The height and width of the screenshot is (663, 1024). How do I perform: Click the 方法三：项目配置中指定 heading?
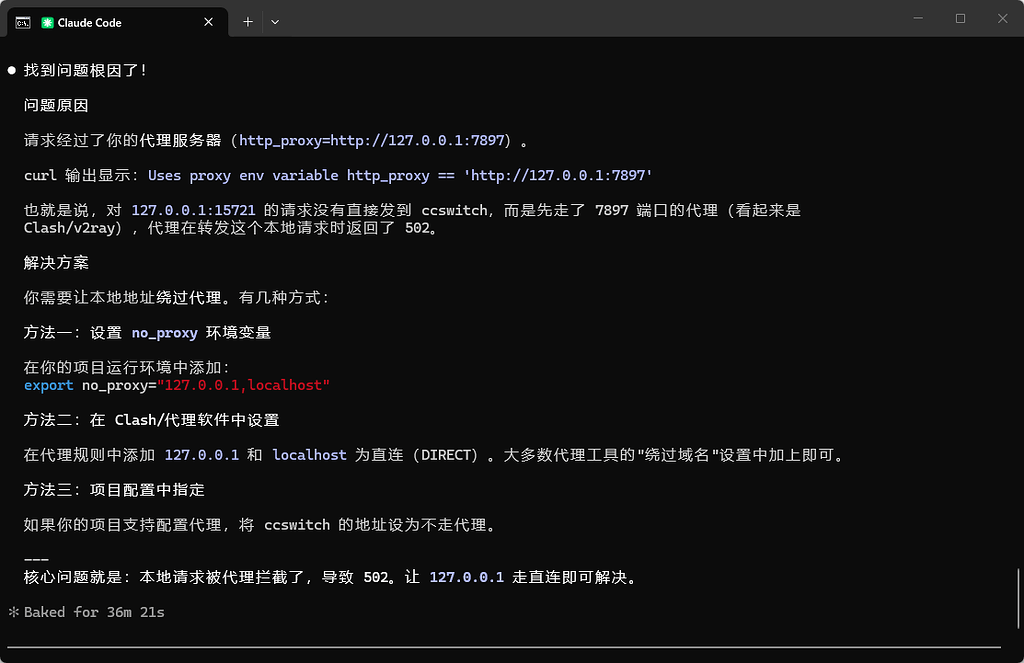pyautogui.click(x=114, y=490)
